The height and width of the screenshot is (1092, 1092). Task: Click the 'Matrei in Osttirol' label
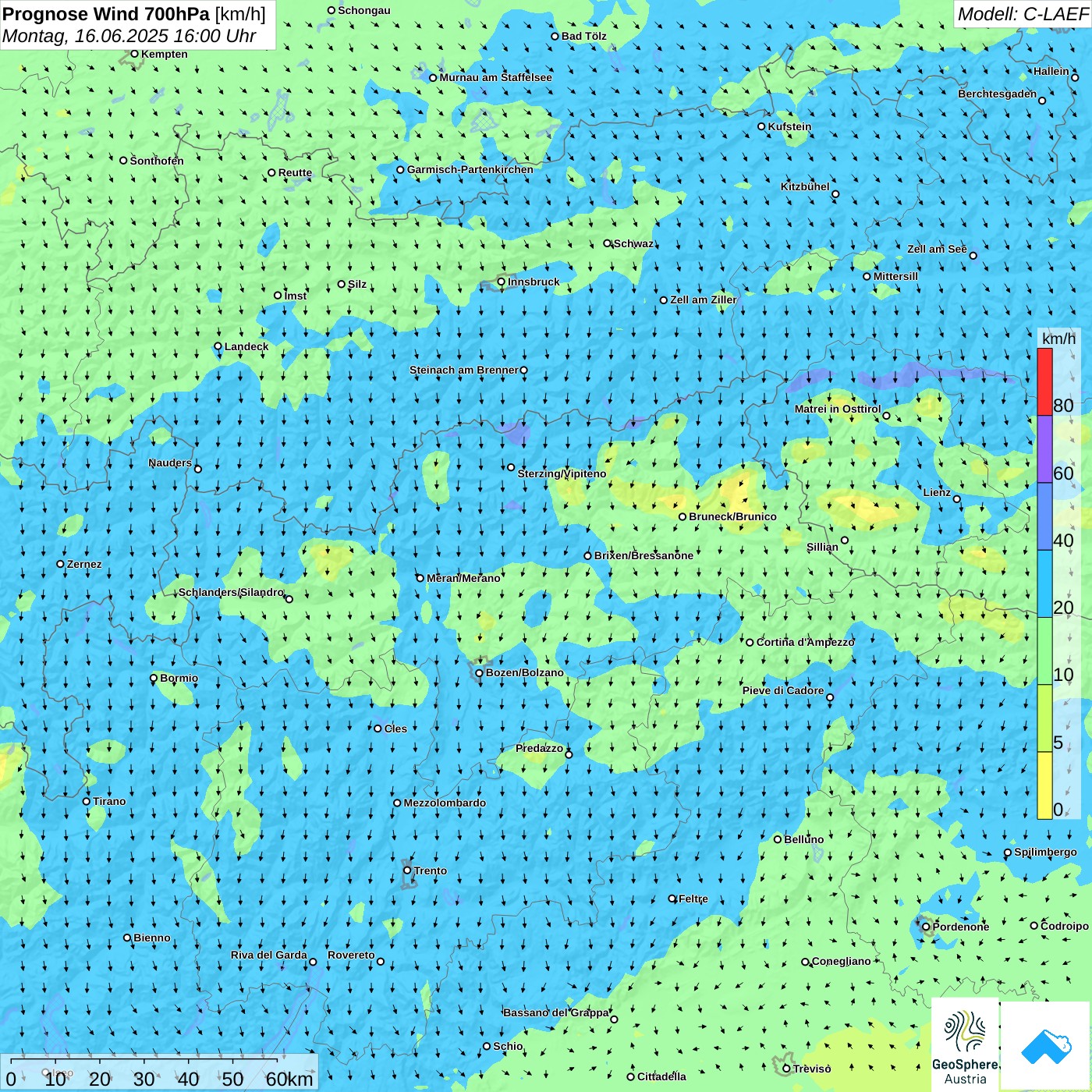(x=838, y=409)
